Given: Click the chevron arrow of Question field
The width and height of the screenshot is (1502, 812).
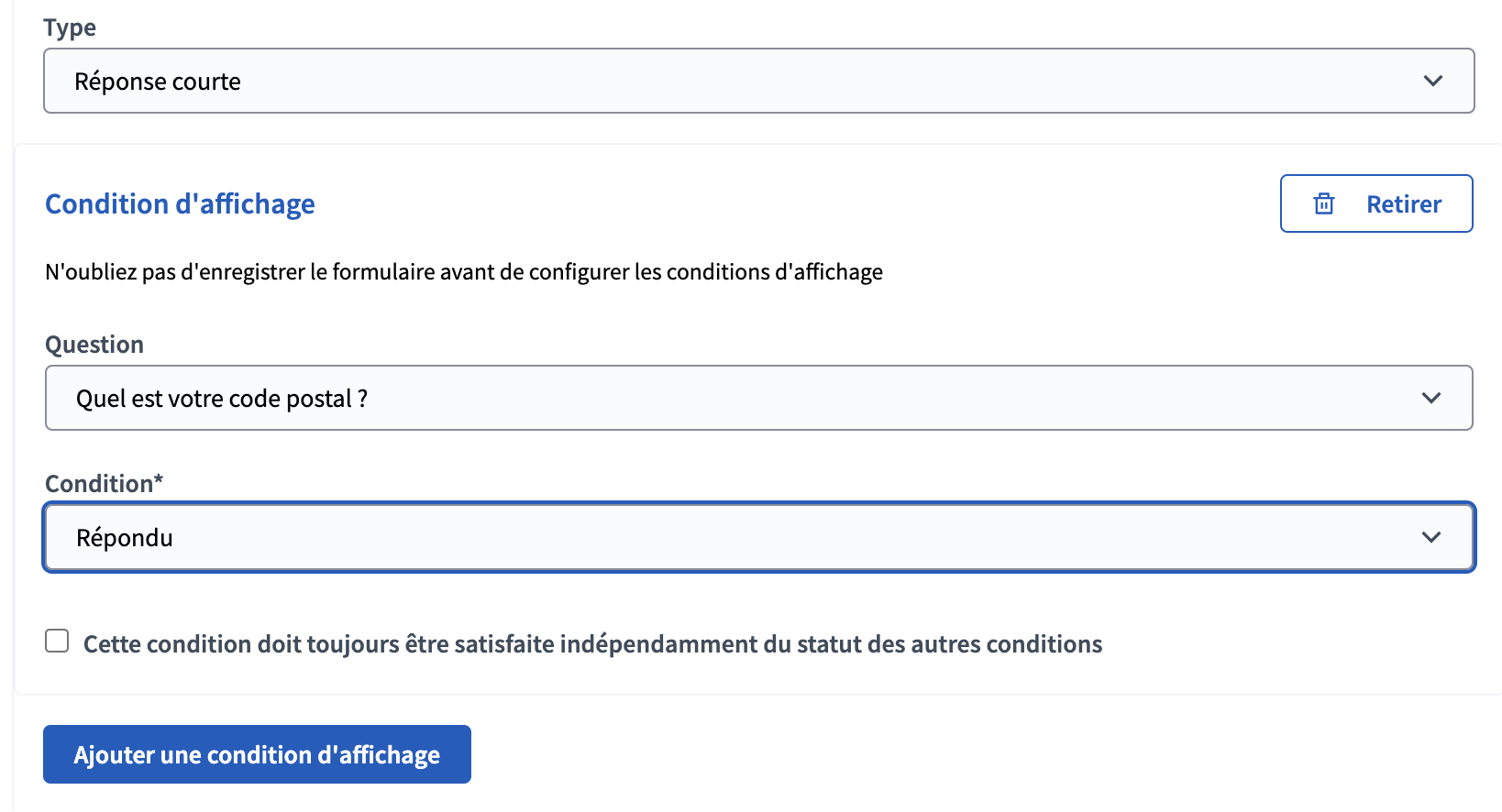Looking at the screenshot, I should click(1431, 398).
